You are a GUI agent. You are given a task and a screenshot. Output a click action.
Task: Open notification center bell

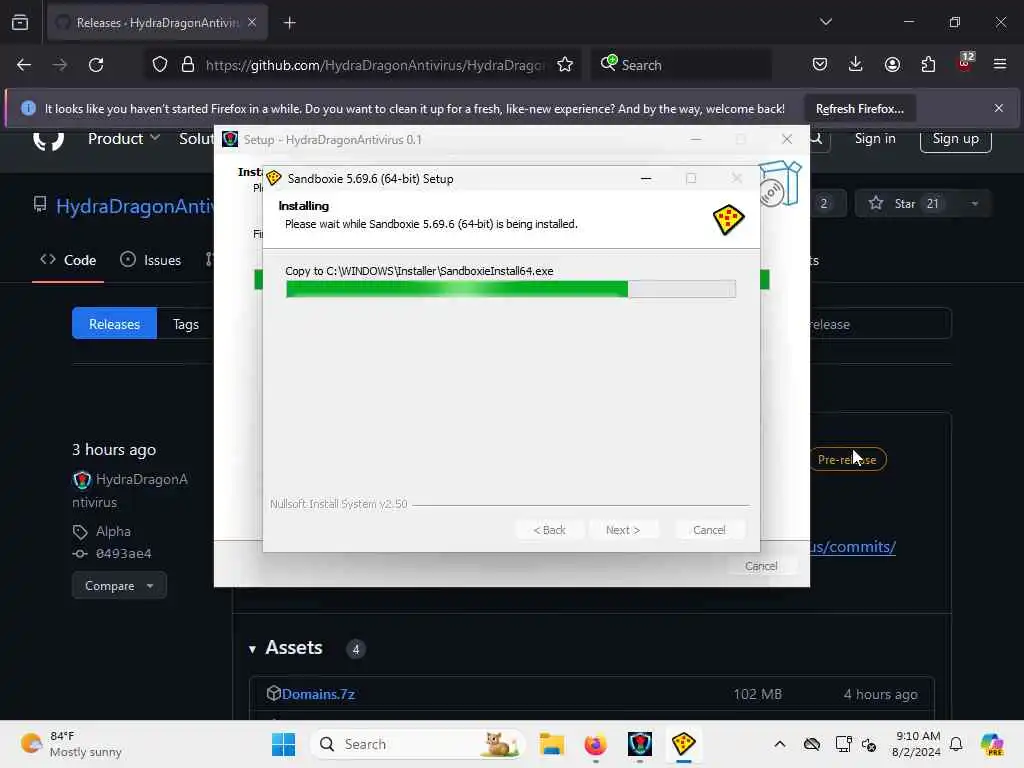click(x=956, y=744)
